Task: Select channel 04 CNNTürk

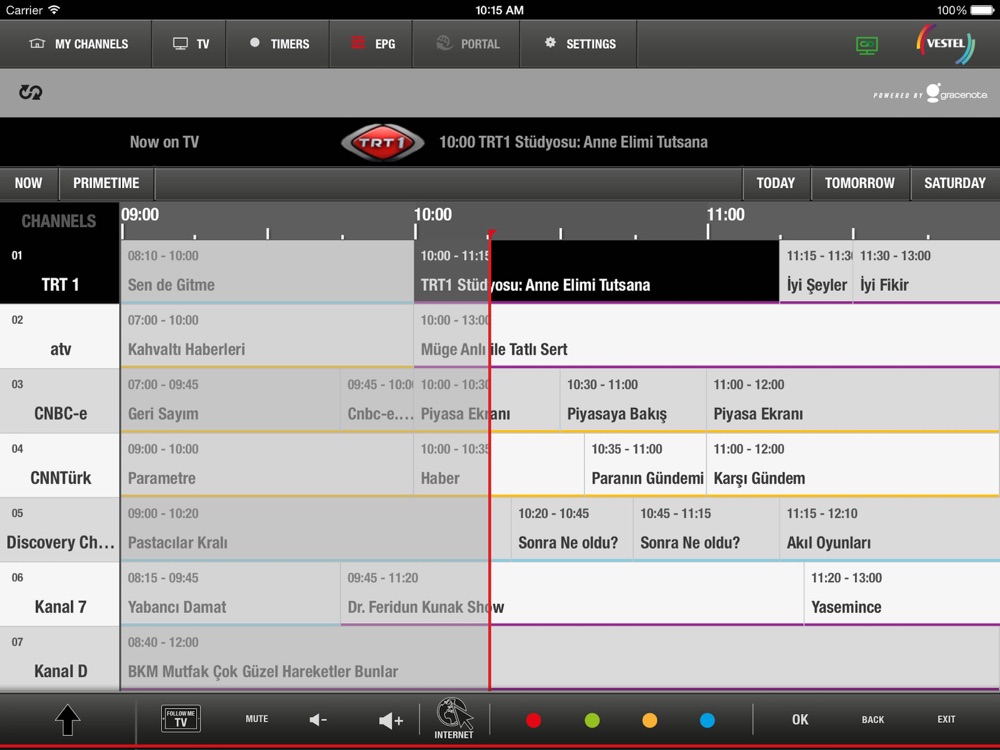Action: coord(60,465)
